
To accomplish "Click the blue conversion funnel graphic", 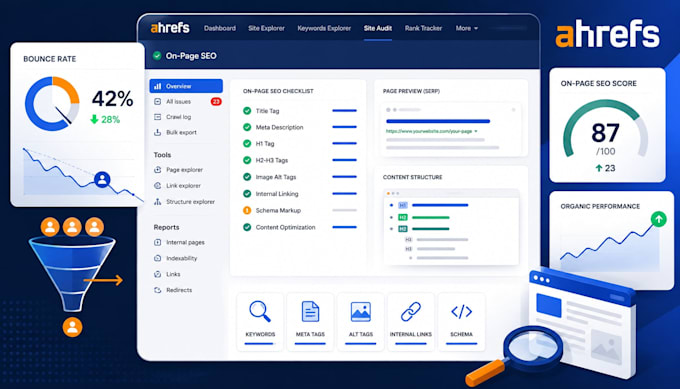I will click(72, 273).
